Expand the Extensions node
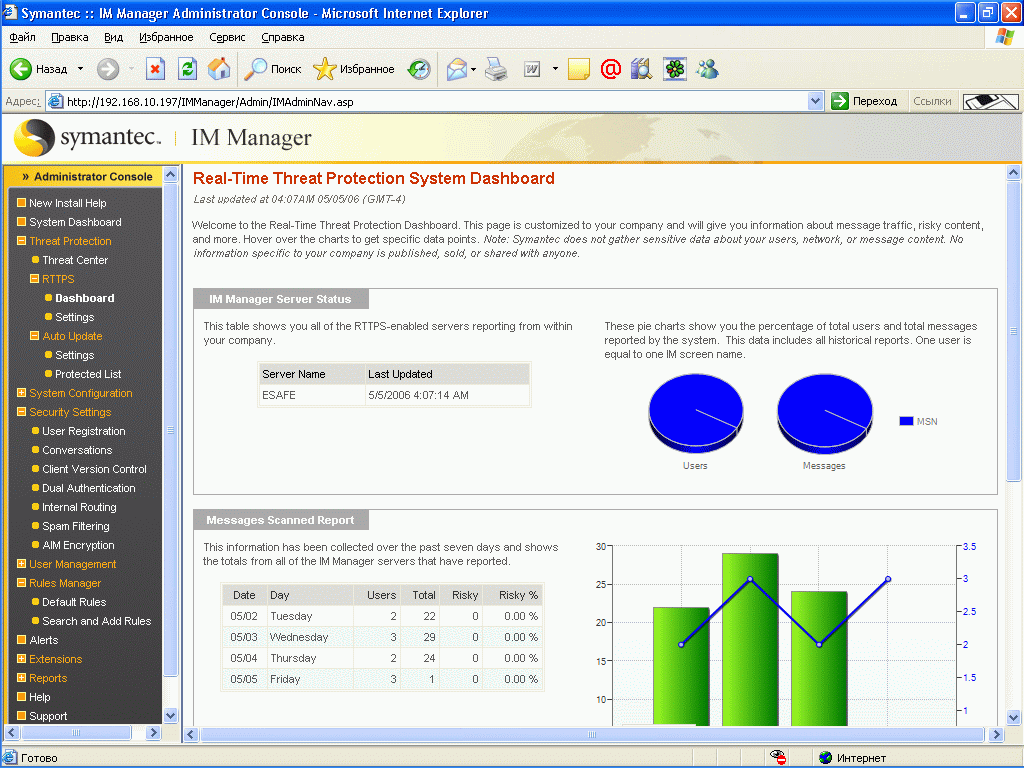 [x=22, y=659]
